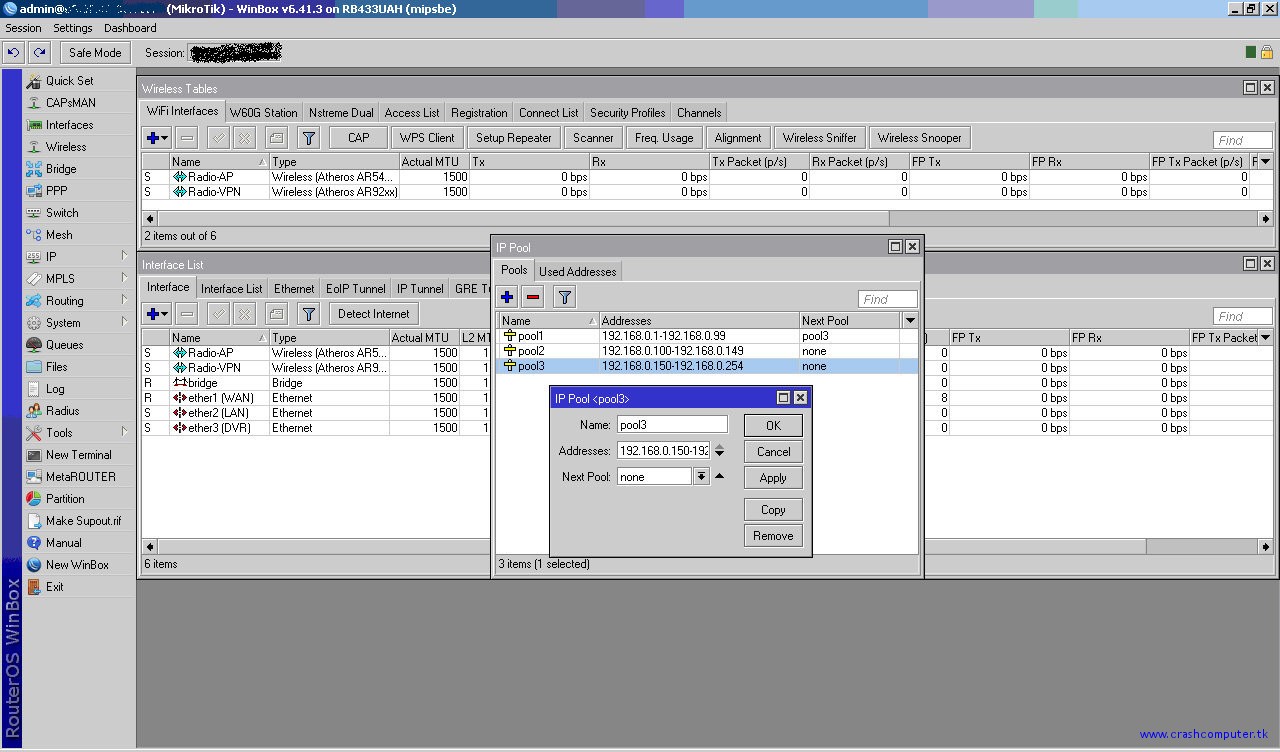Open CAPsMAN menu item
The image size is (1280, 752).
(79, 102)
